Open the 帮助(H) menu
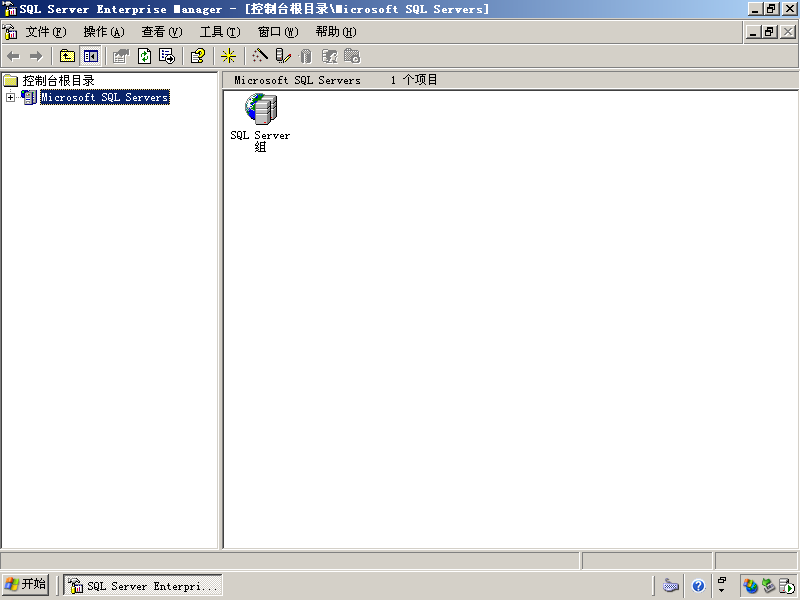The image size is (800, 600). tap(336, 32)
